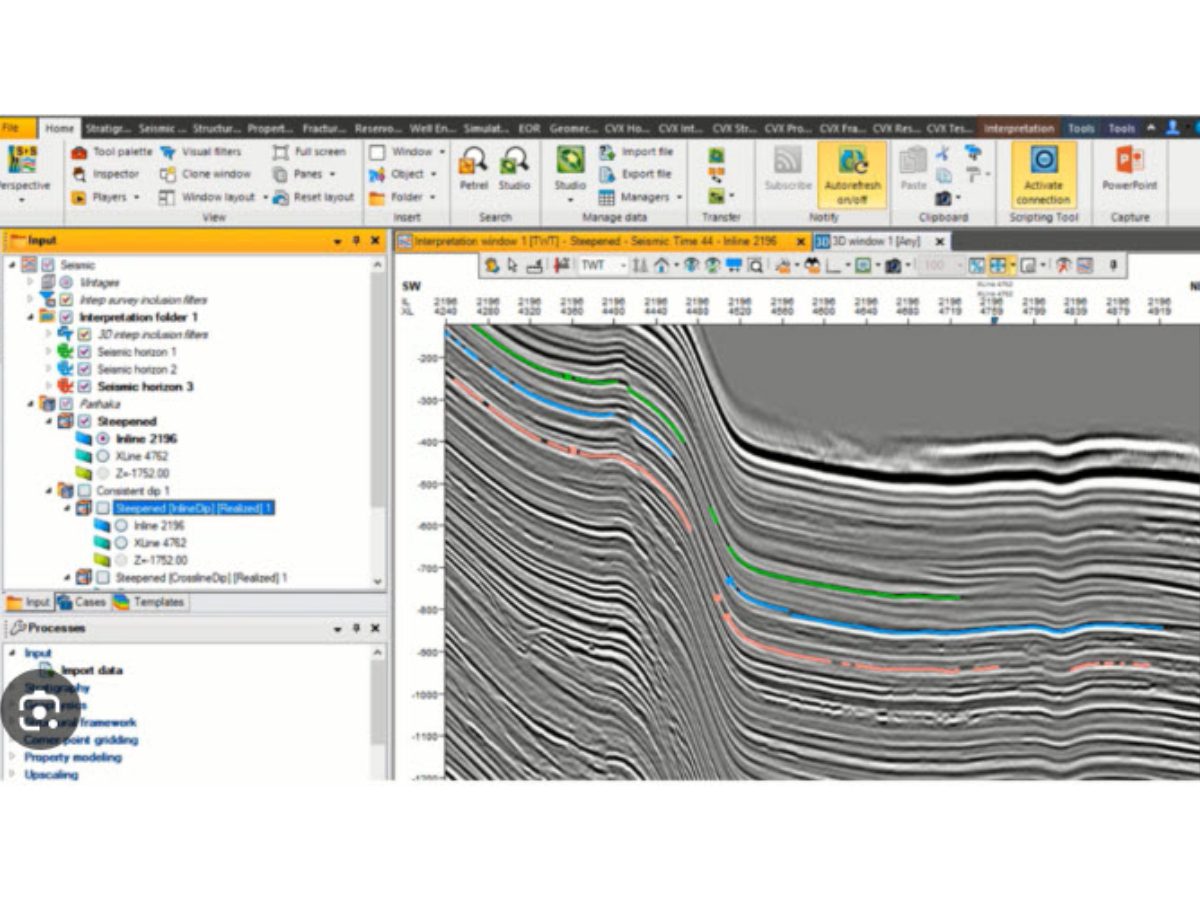Toggle Autorefresh on/off
This screenshot has height=900, width=1200.
(852, 174)
